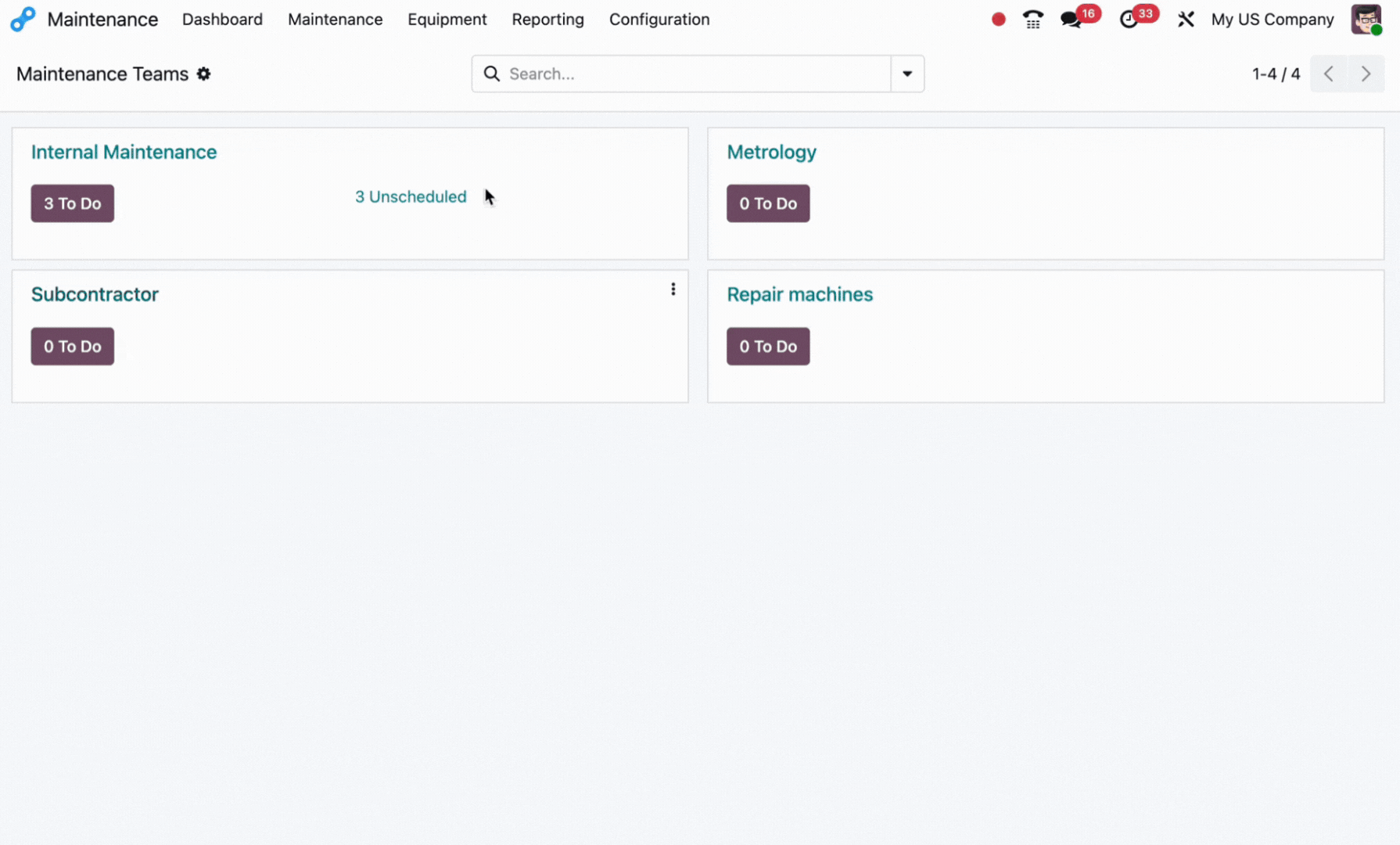
Task: Open the Repair machines team
Action: pos(799,294)
